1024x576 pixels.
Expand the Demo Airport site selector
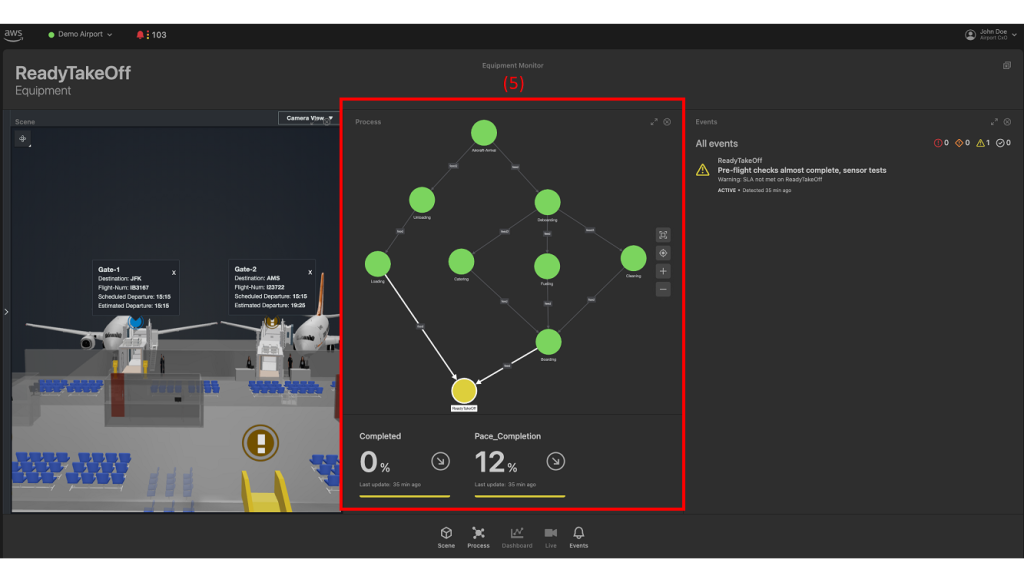(79, 32)
